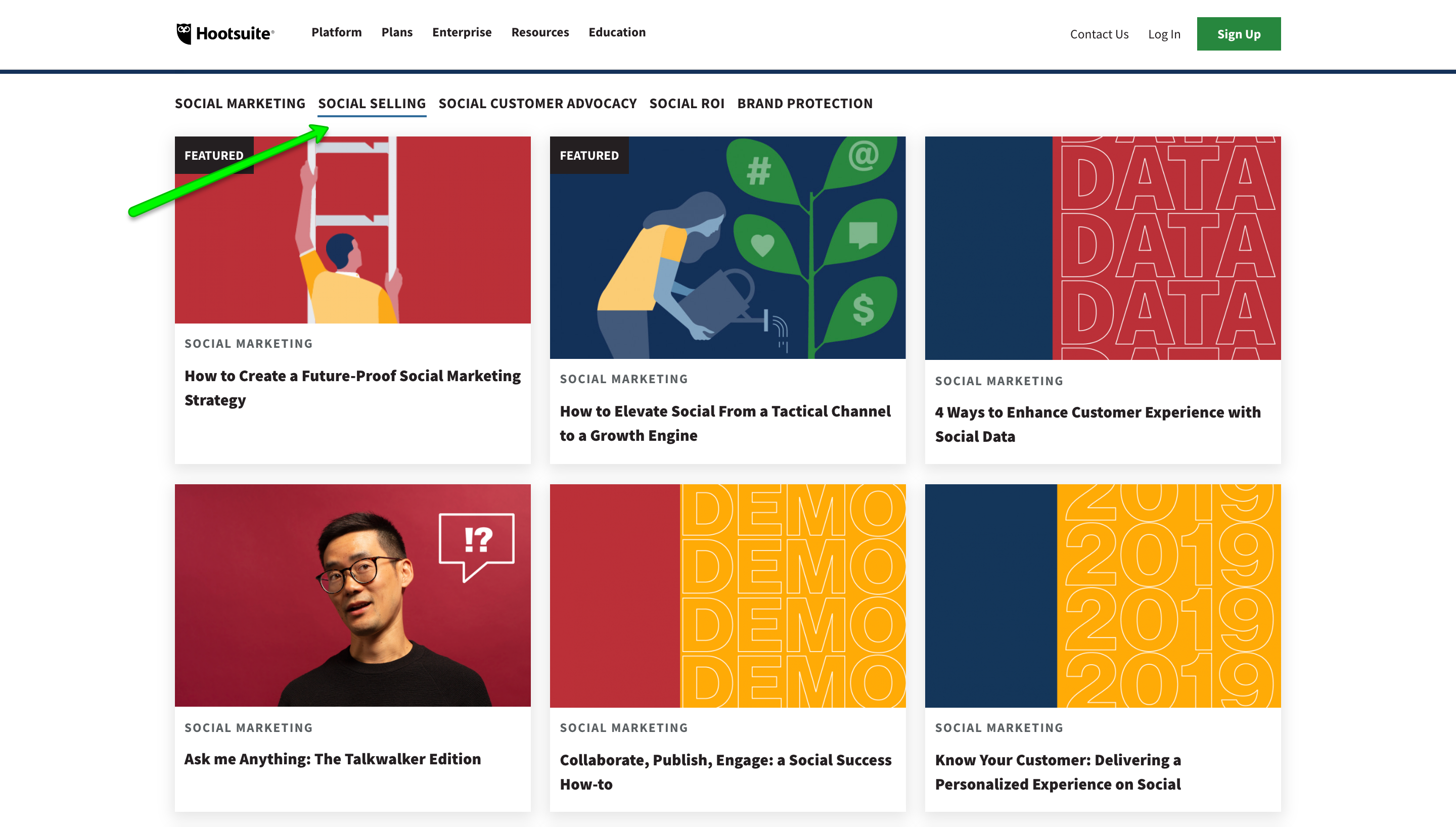Image resolution: width=1456 pixels, height=827 pixels.
Task: Open '4 Ways to Enhance Customer Experience' article
Action: tap(1098, 424)
